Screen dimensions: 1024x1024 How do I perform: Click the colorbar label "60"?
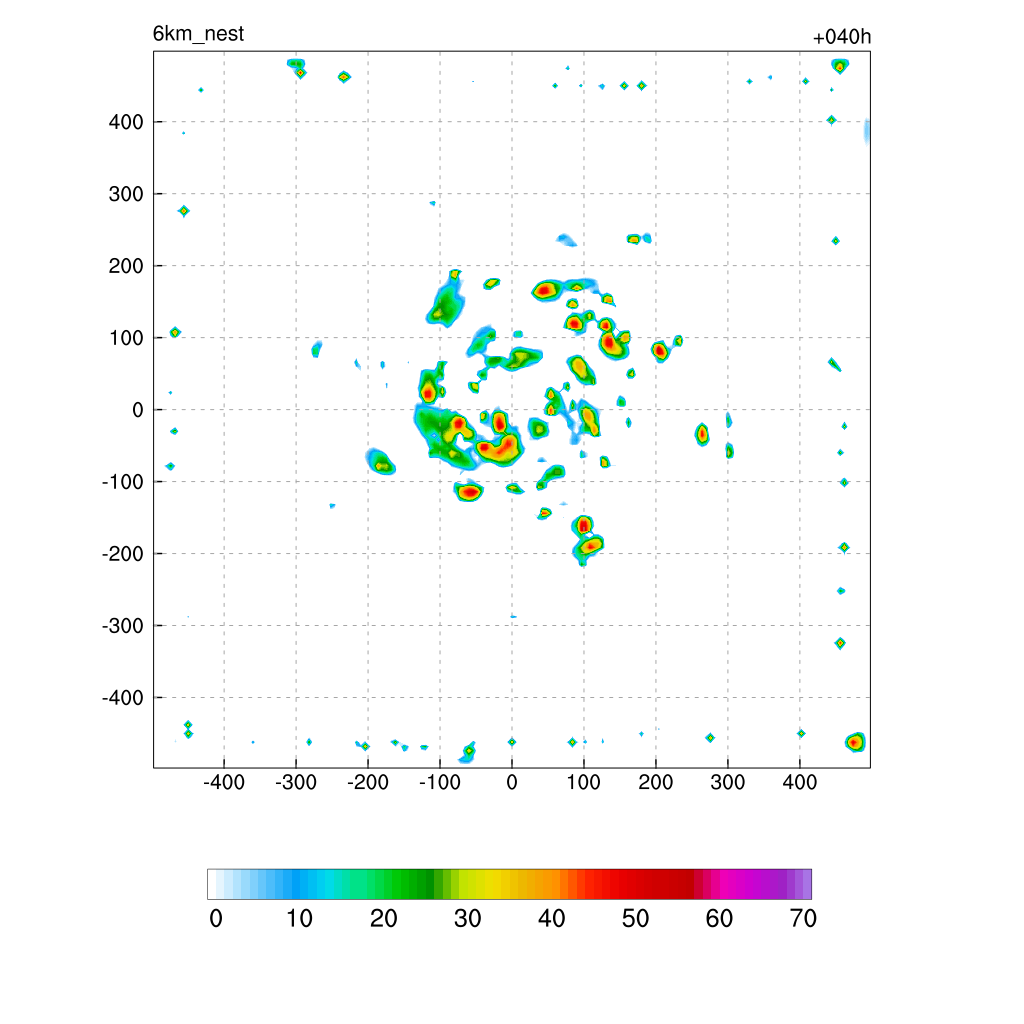point(719,919)
